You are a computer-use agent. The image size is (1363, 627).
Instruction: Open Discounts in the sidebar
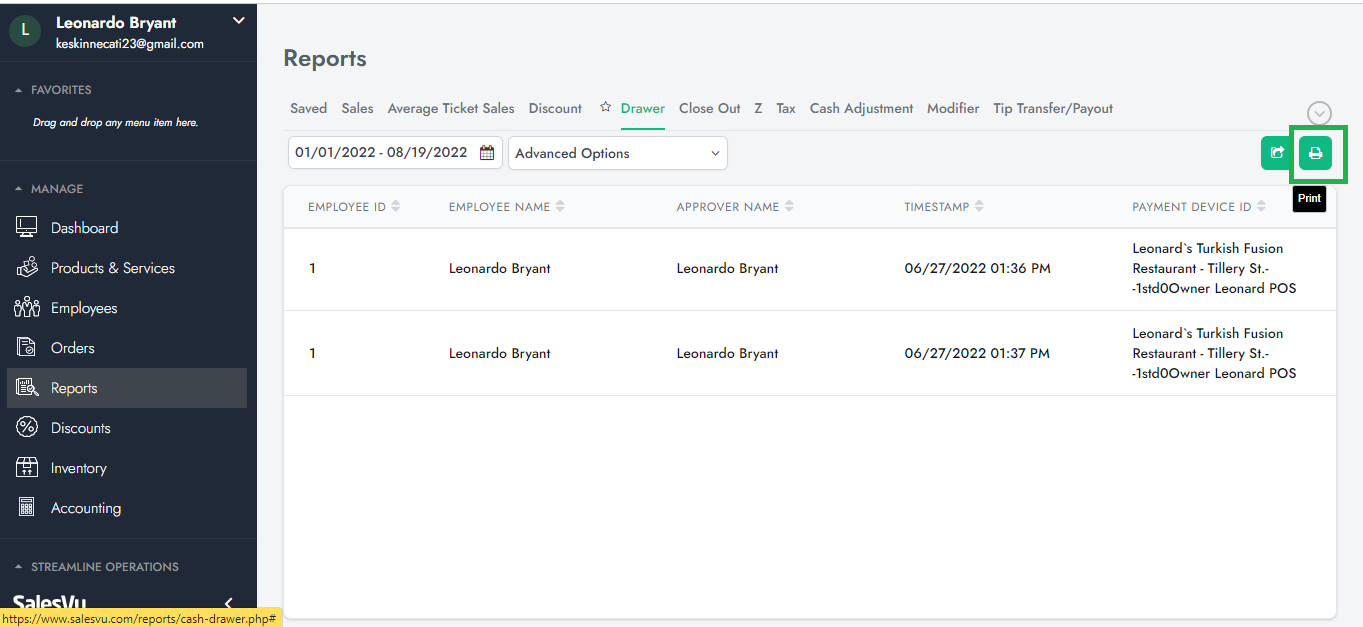click(x=80, y=428)
